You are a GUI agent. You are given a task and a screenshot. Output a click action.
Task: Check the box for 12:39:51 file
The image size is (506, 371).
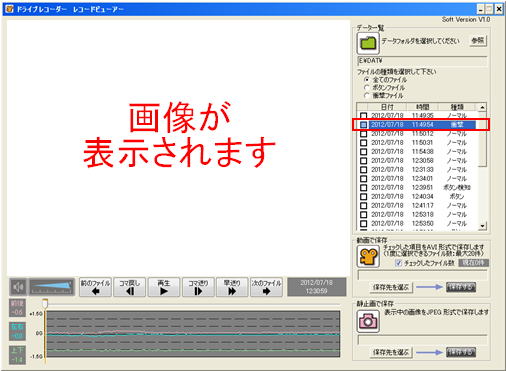pos(364,188)
